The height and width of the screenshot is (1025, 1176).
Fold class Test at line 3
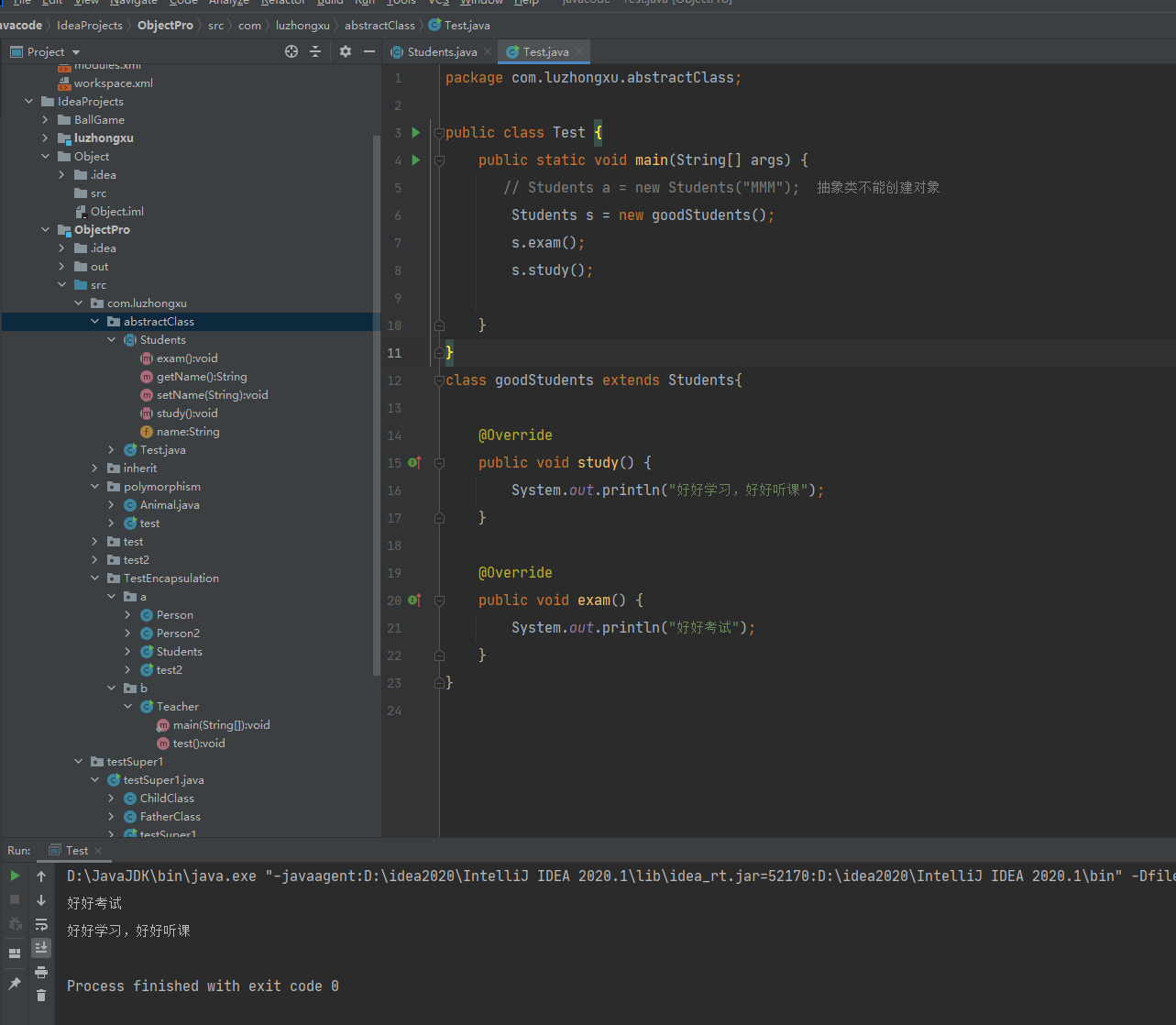pos(439,133)
